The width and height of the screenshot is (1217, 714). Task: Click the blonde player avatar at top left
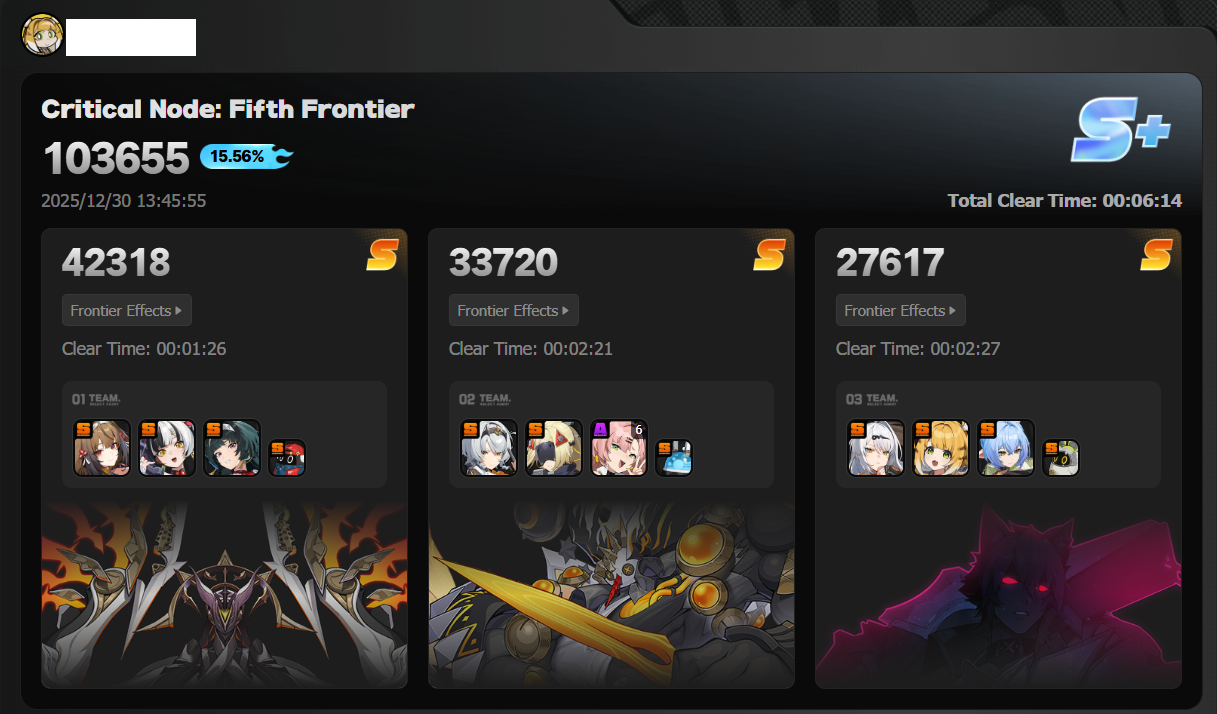tap(42, 35)
